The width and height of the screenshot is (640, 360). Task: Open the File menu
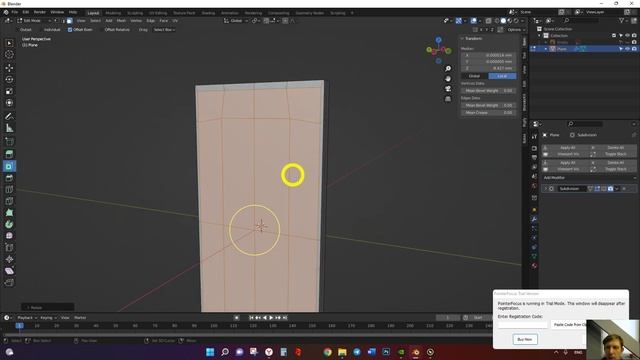pyautogui.click(x=15, y=13)
